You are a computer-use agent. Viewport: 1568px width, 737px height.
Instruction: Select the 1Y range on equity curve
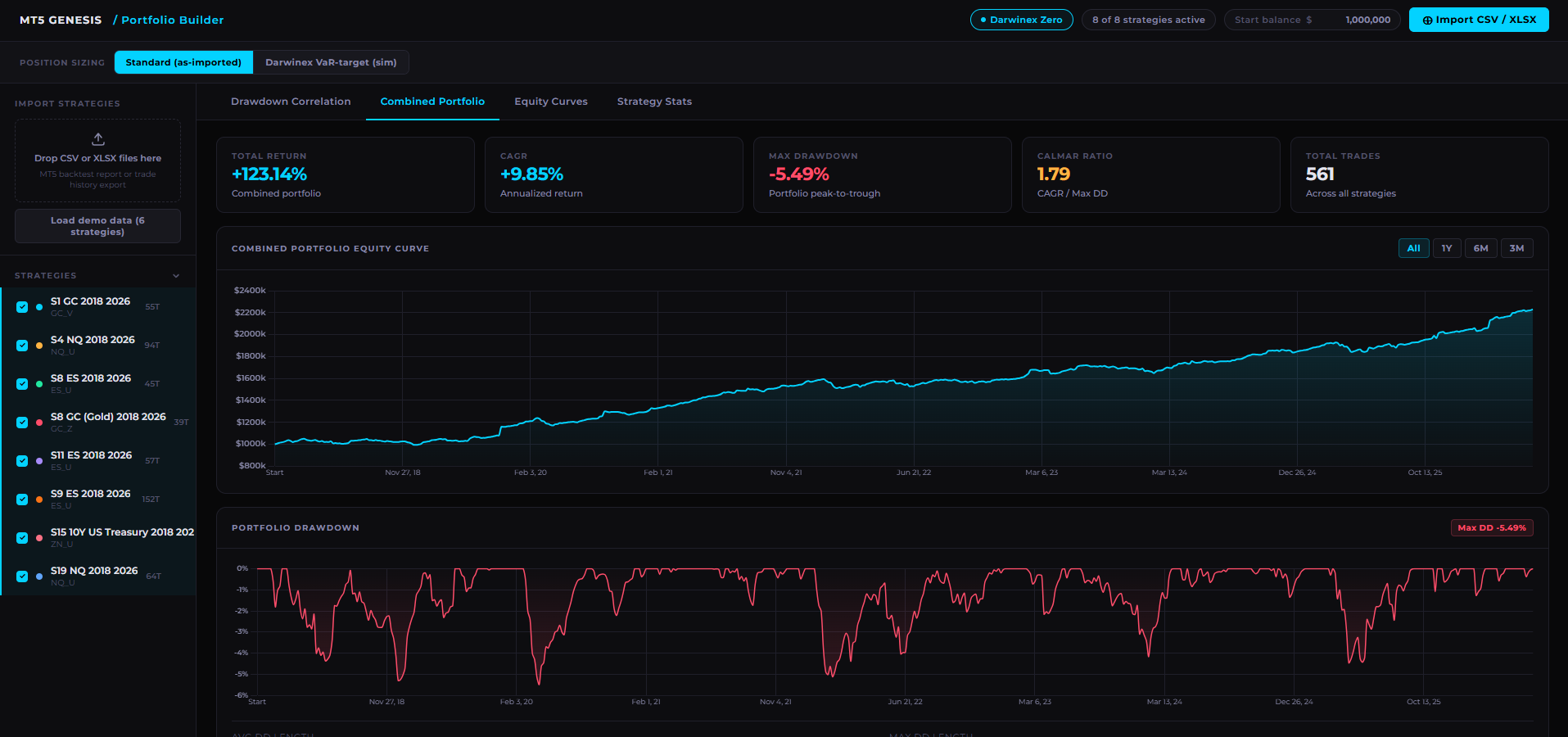1447,248
